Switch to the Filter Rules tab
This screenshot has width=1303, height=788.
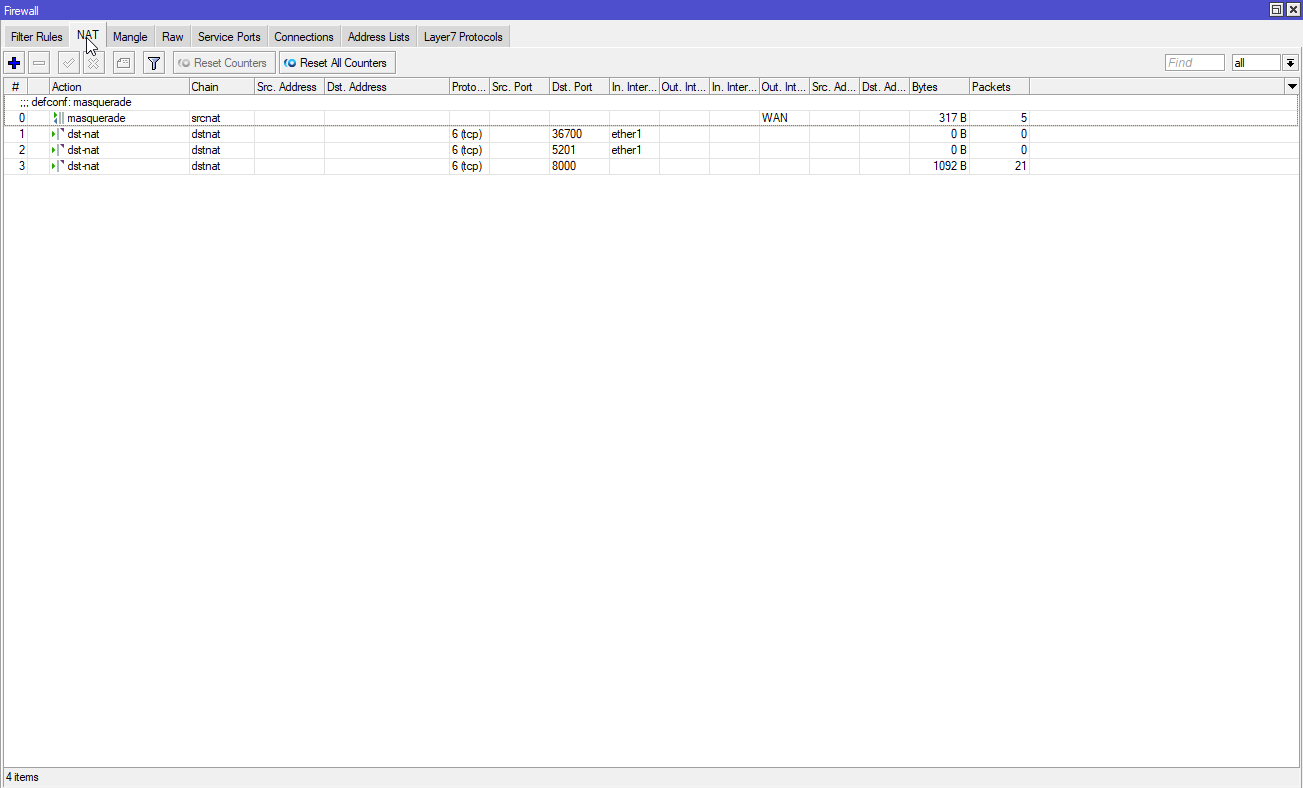[37, 37]
